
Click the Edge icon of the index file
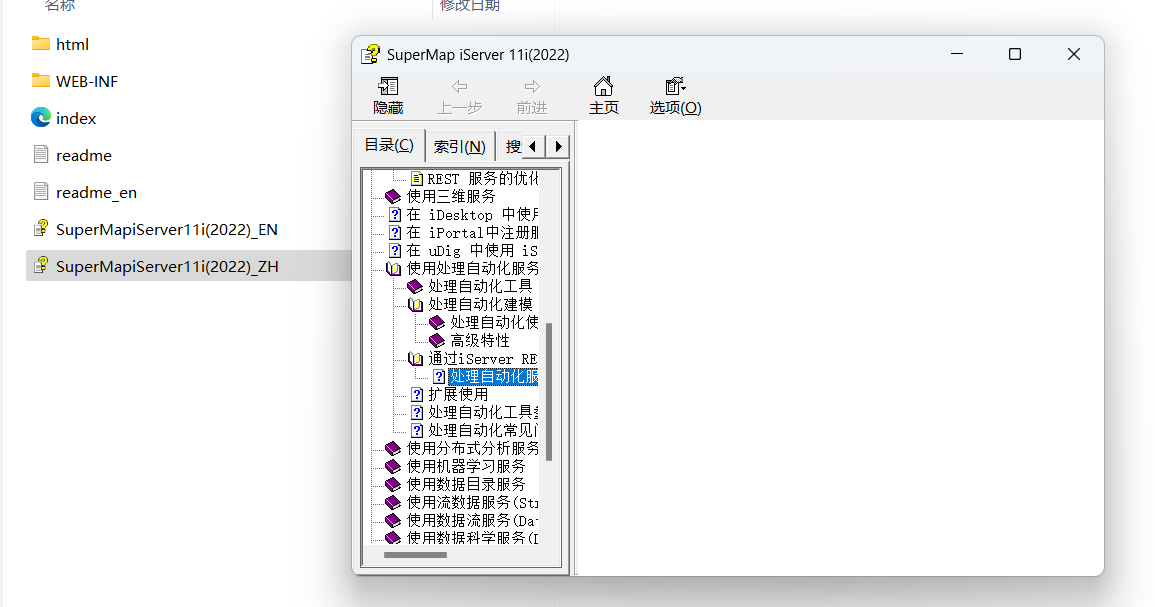click(x=41, y=118)
